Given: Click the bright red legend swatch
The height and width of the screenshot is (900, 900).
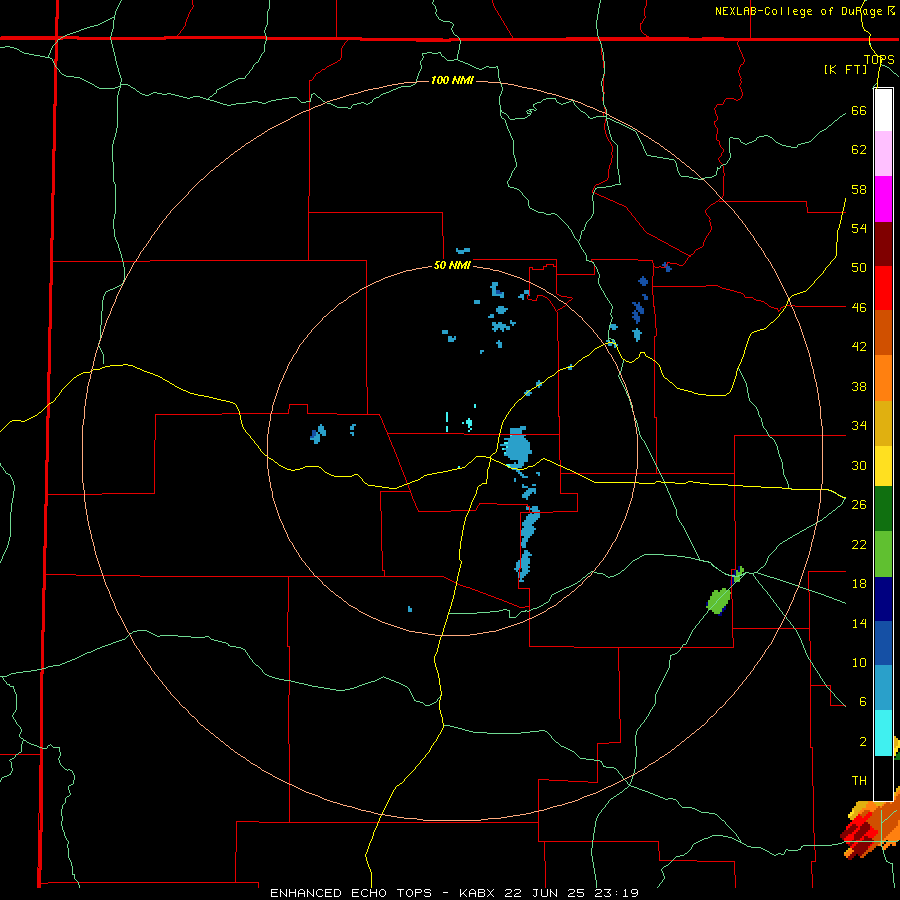Looking at the screenshot, I should click(x=883, y=288).
